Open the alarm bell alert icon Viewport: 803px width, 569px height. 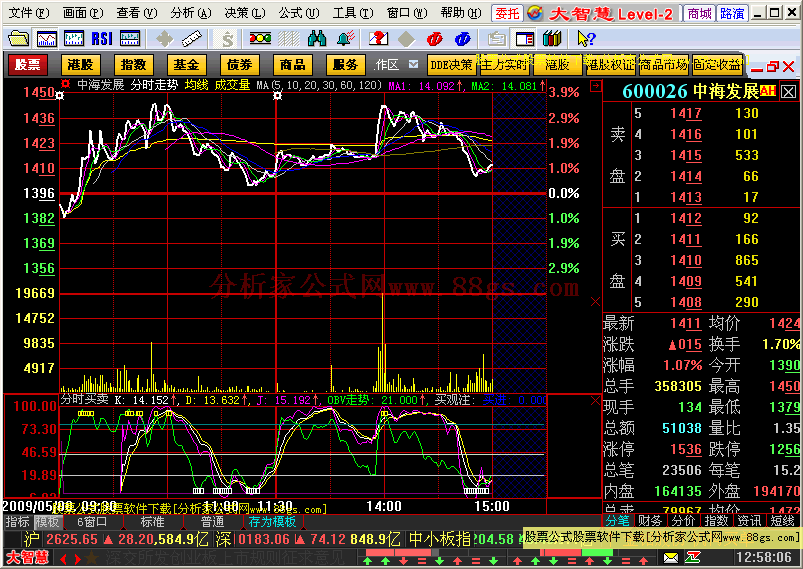pyautogui.click(x=346, y=38)
